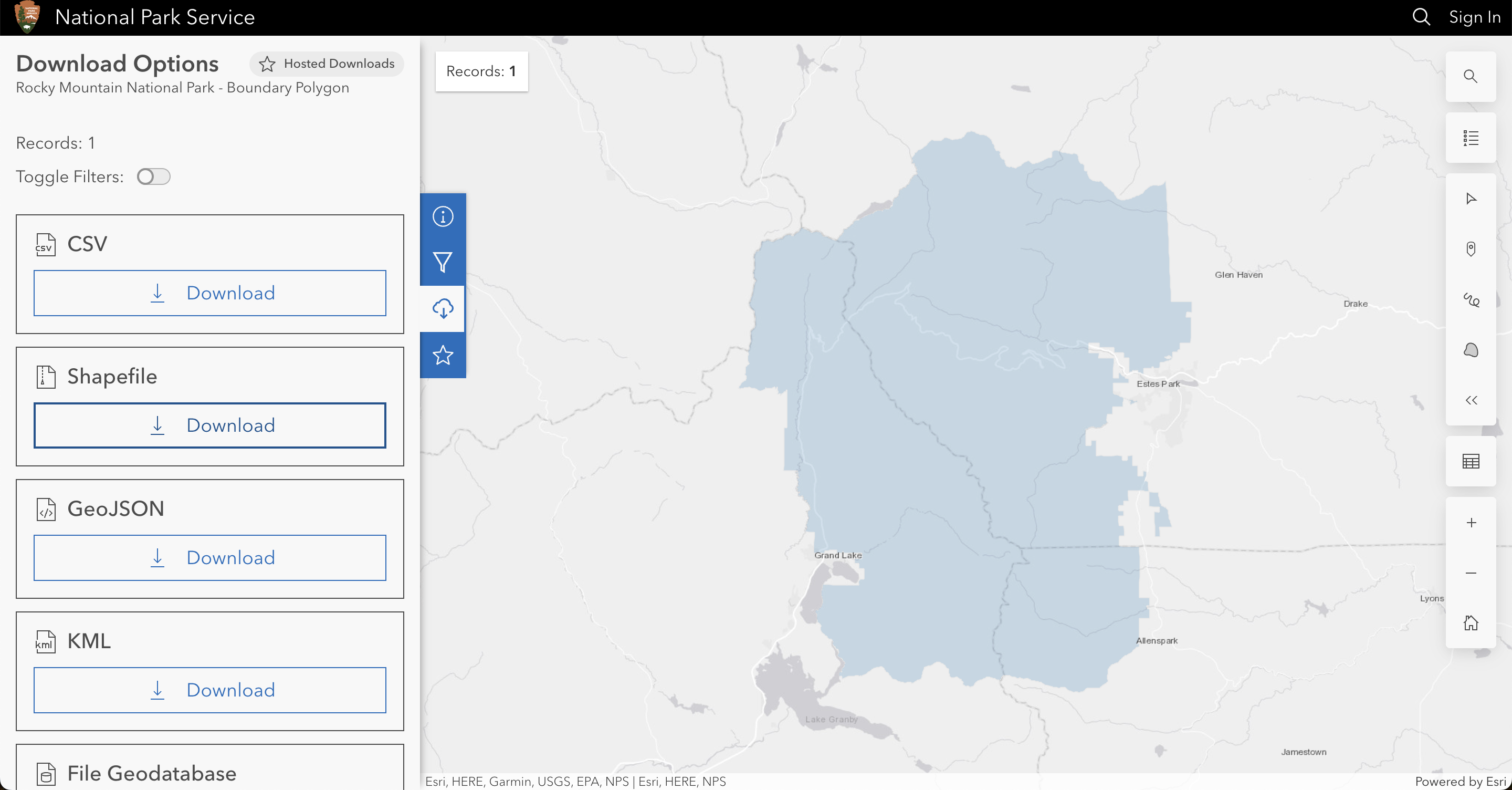
Task: Download the Shapefile format
Action: 209,425
